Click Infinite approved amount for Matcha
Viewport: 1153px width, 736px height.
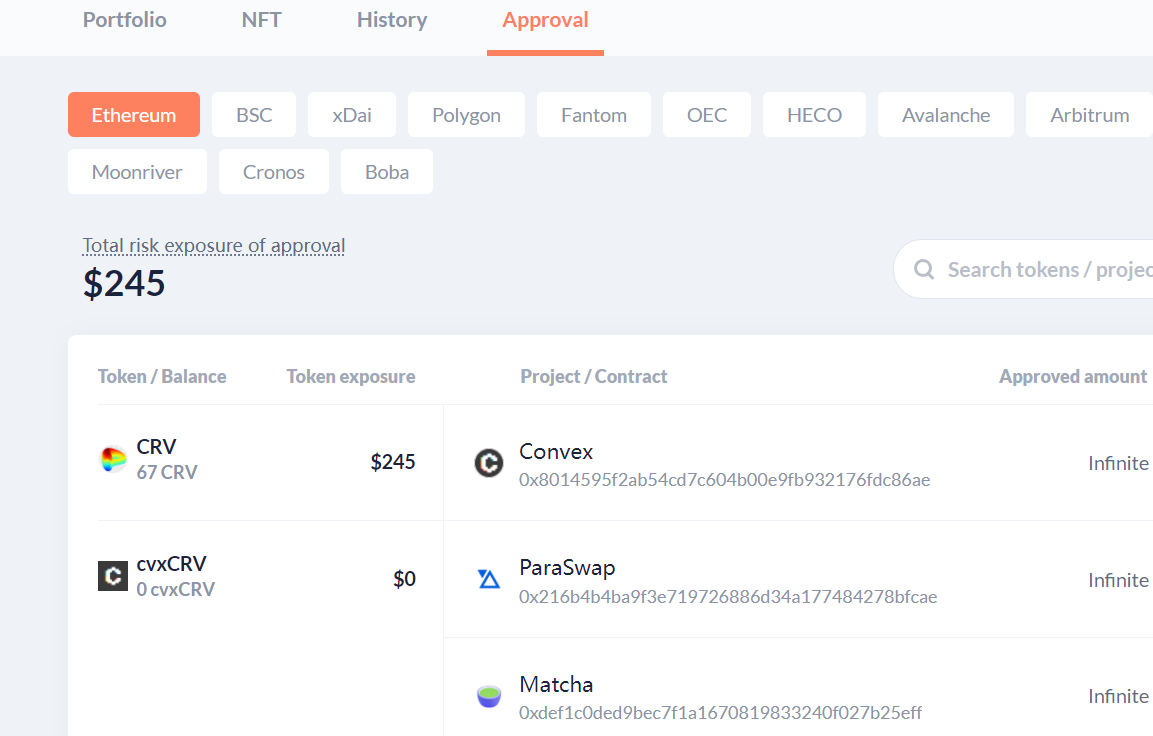pos(1118,696)
